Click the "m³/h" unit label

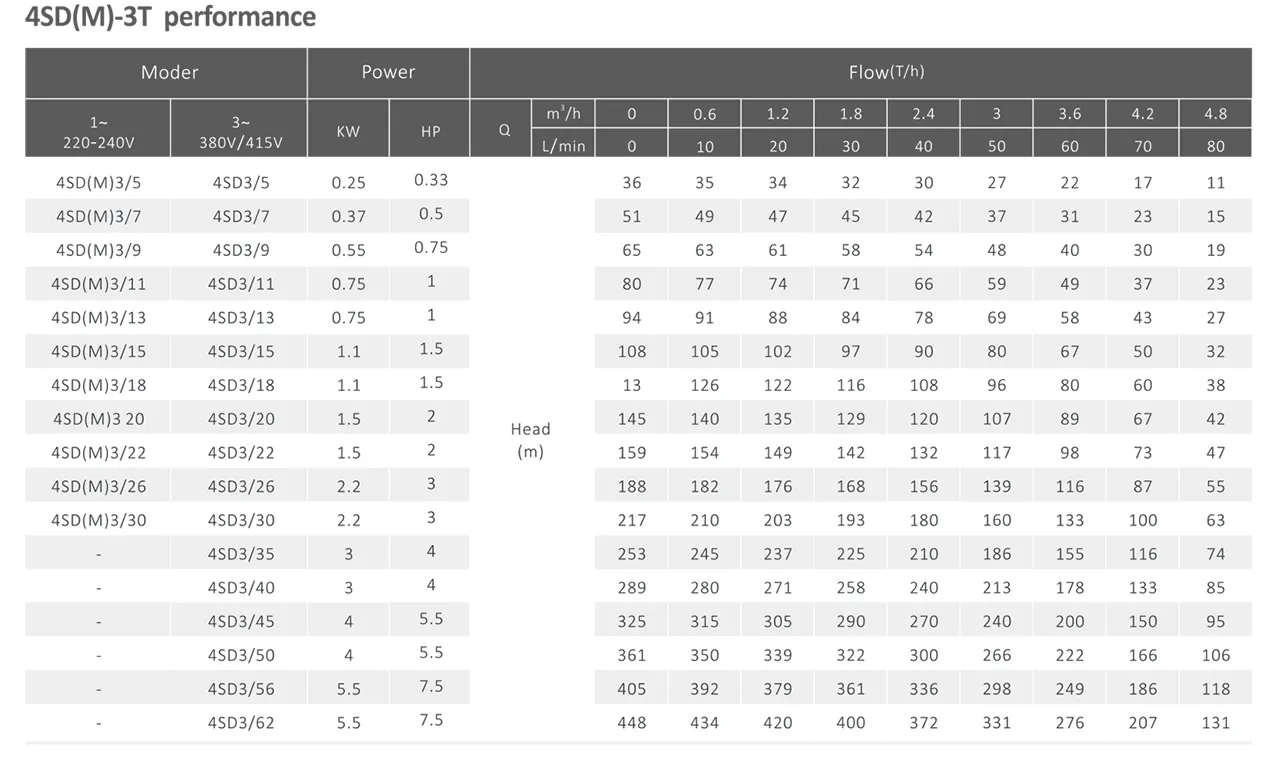[x=564, y=114]
